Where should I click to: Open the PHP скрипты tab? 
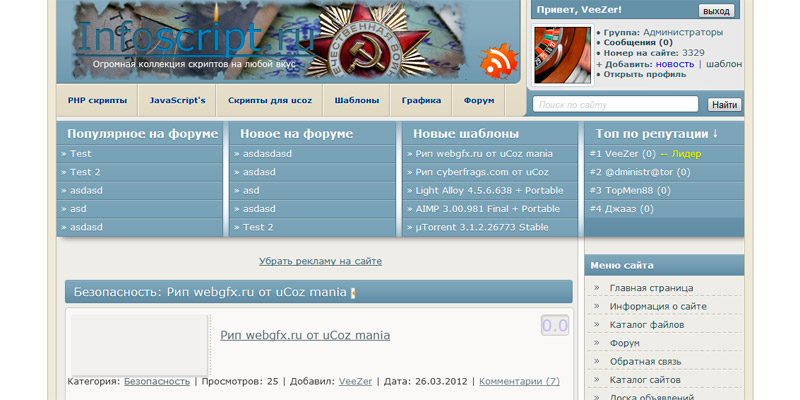pyautogui.click(x=97, y=101)
